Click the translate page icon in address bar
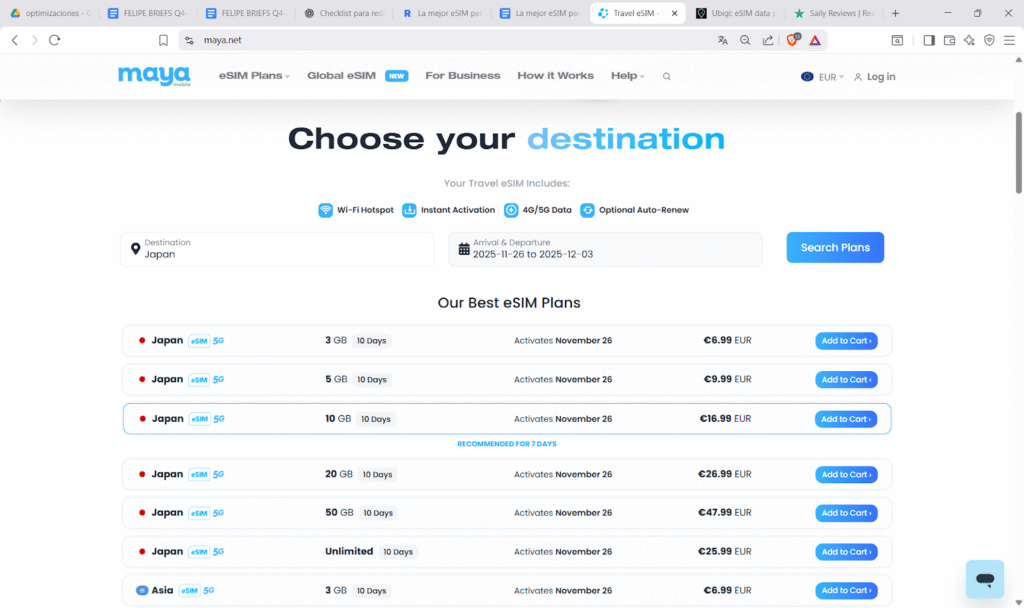 click(x=723, y=40)
